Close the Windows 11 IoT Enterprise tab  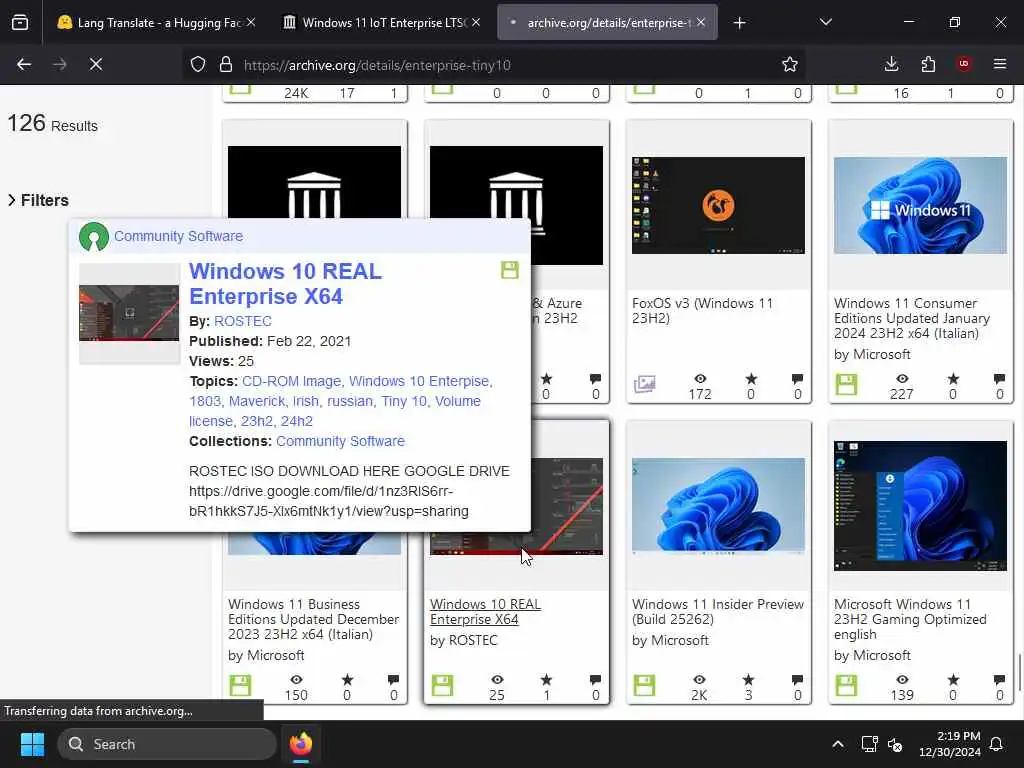pyautogui.click(x=476, y=22)
